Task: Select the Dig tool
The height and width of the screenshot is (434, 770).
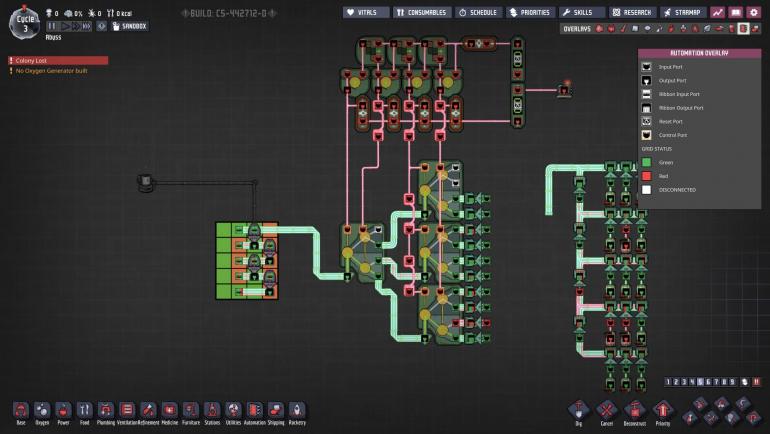Action: click(578, 411)
